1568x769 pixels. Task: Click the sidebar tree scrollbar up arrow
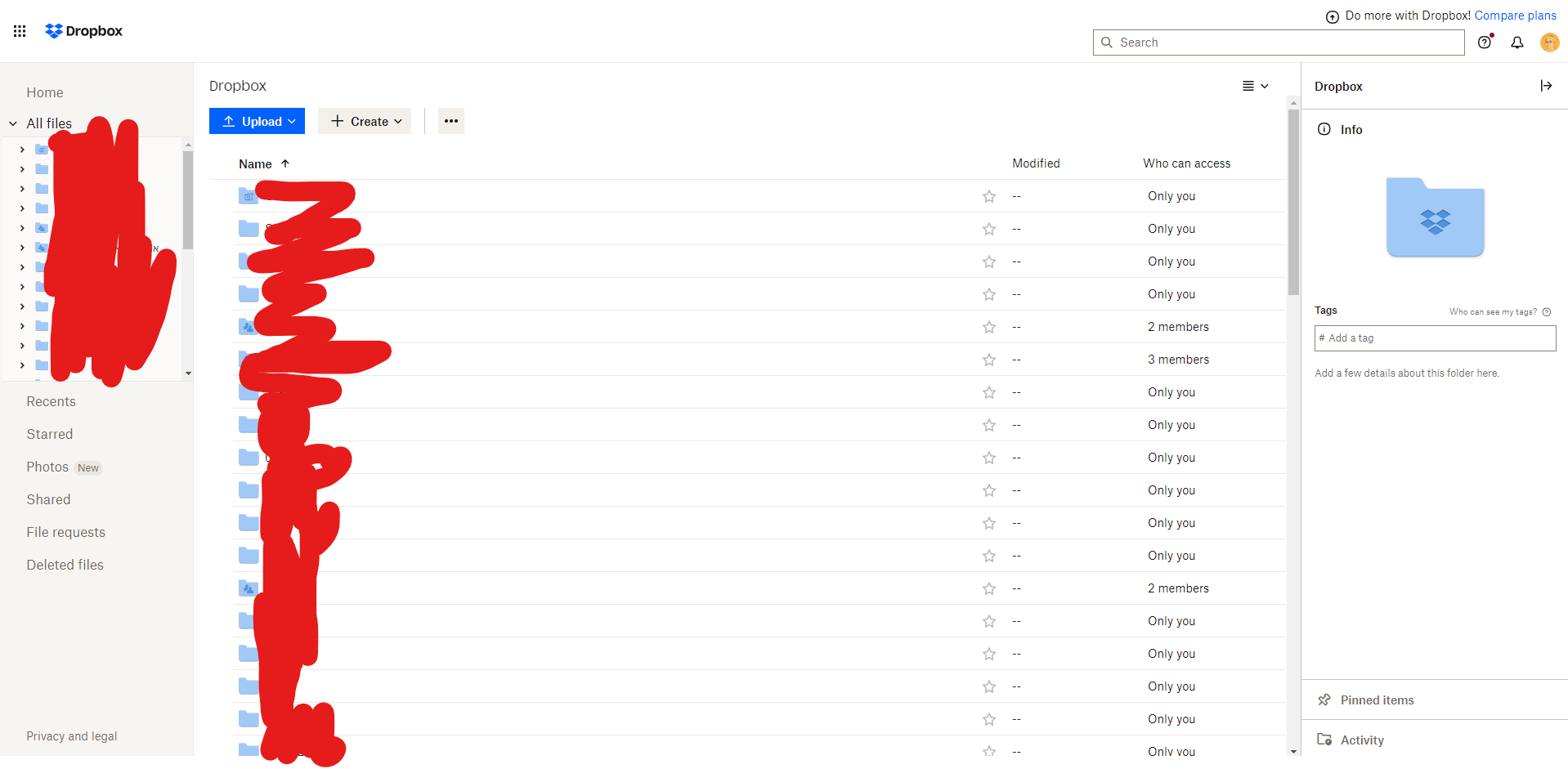188,145
